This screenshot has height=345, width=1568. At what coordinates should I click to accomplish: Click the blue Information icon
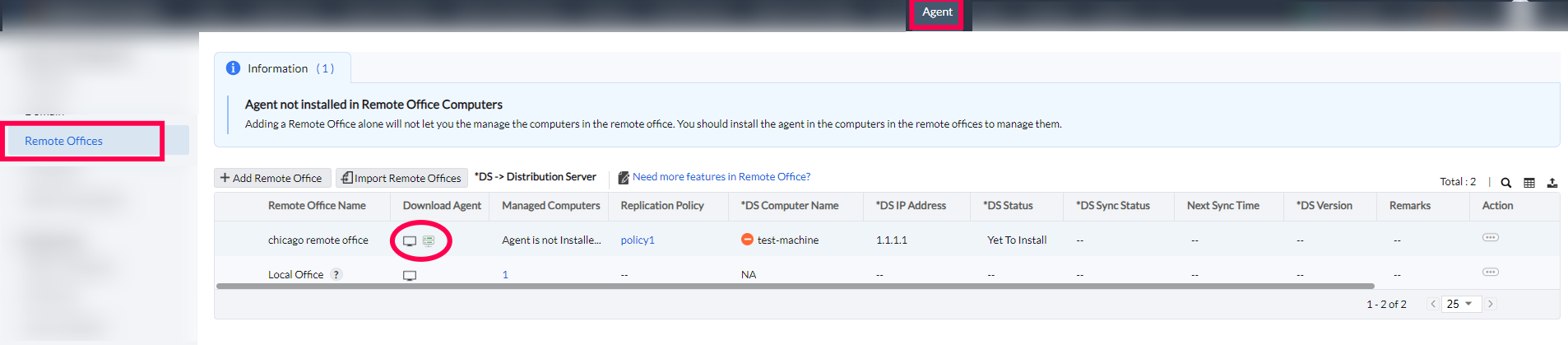233,68
